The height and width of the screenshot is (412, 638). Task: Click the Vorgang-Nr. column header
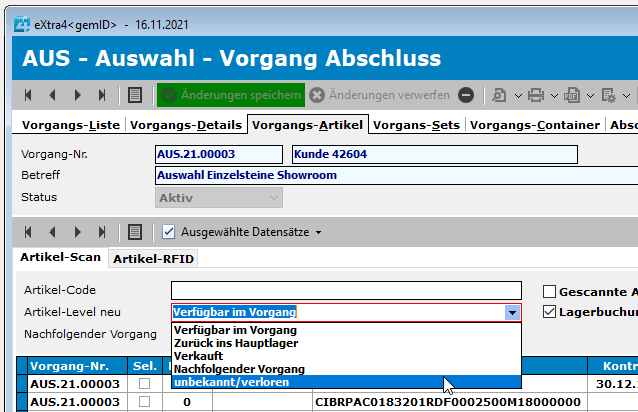77,366
